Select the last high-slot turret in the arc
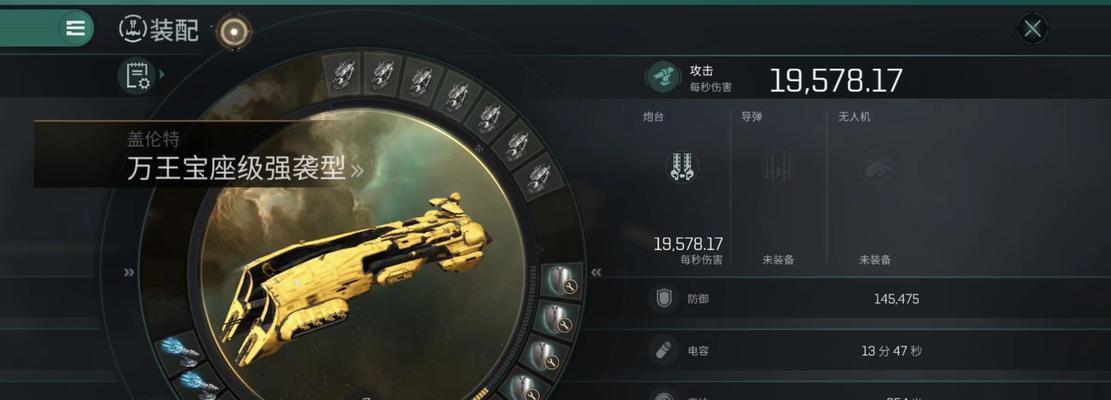Image resolution: width=1111 pixels, height=400 pixels. [x=538, y=174]
